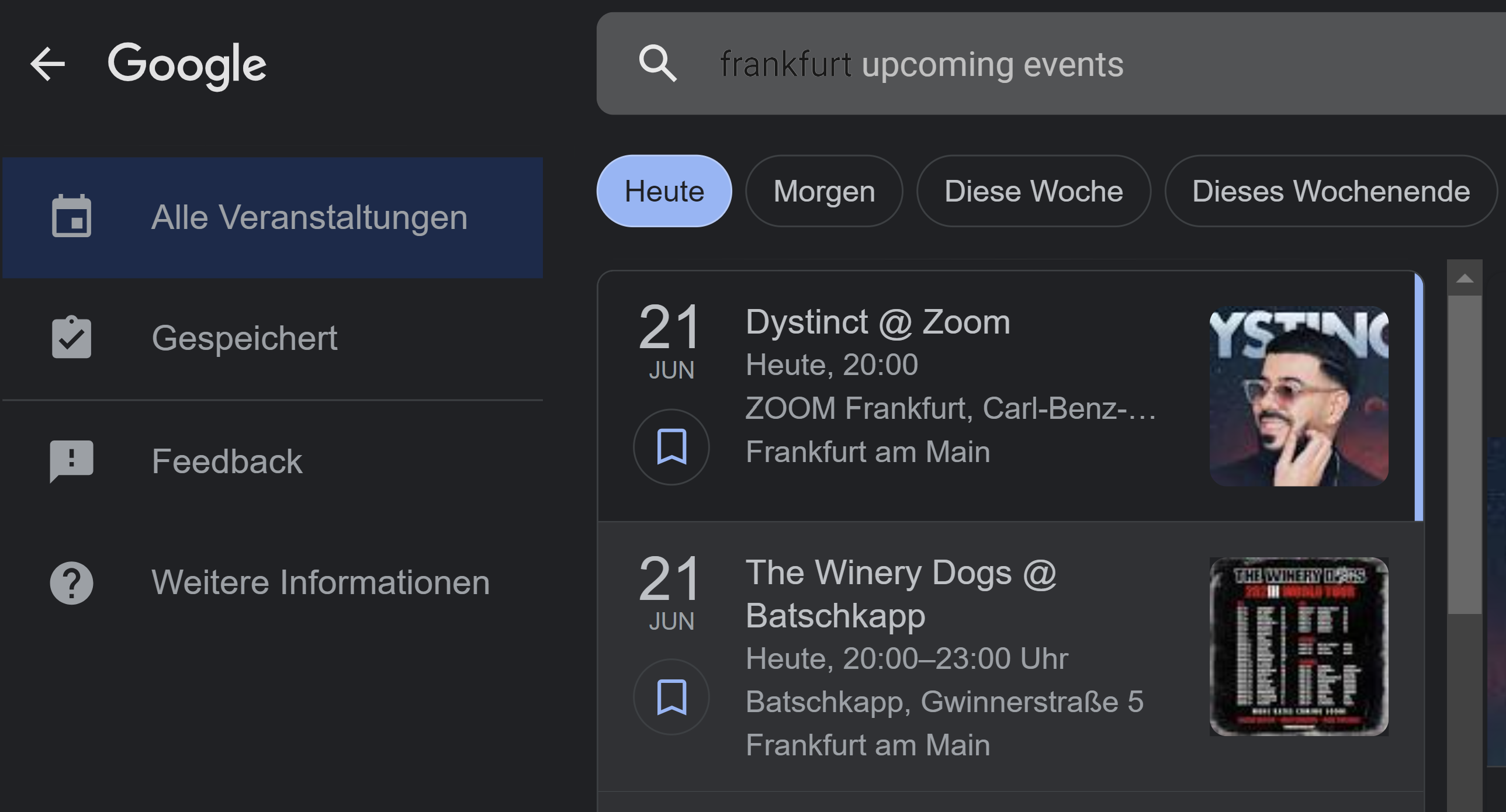The width and height of the screenshot is (1506, 812).
Task: Open the Gespeichert saved events list
Action: point(244,338)
